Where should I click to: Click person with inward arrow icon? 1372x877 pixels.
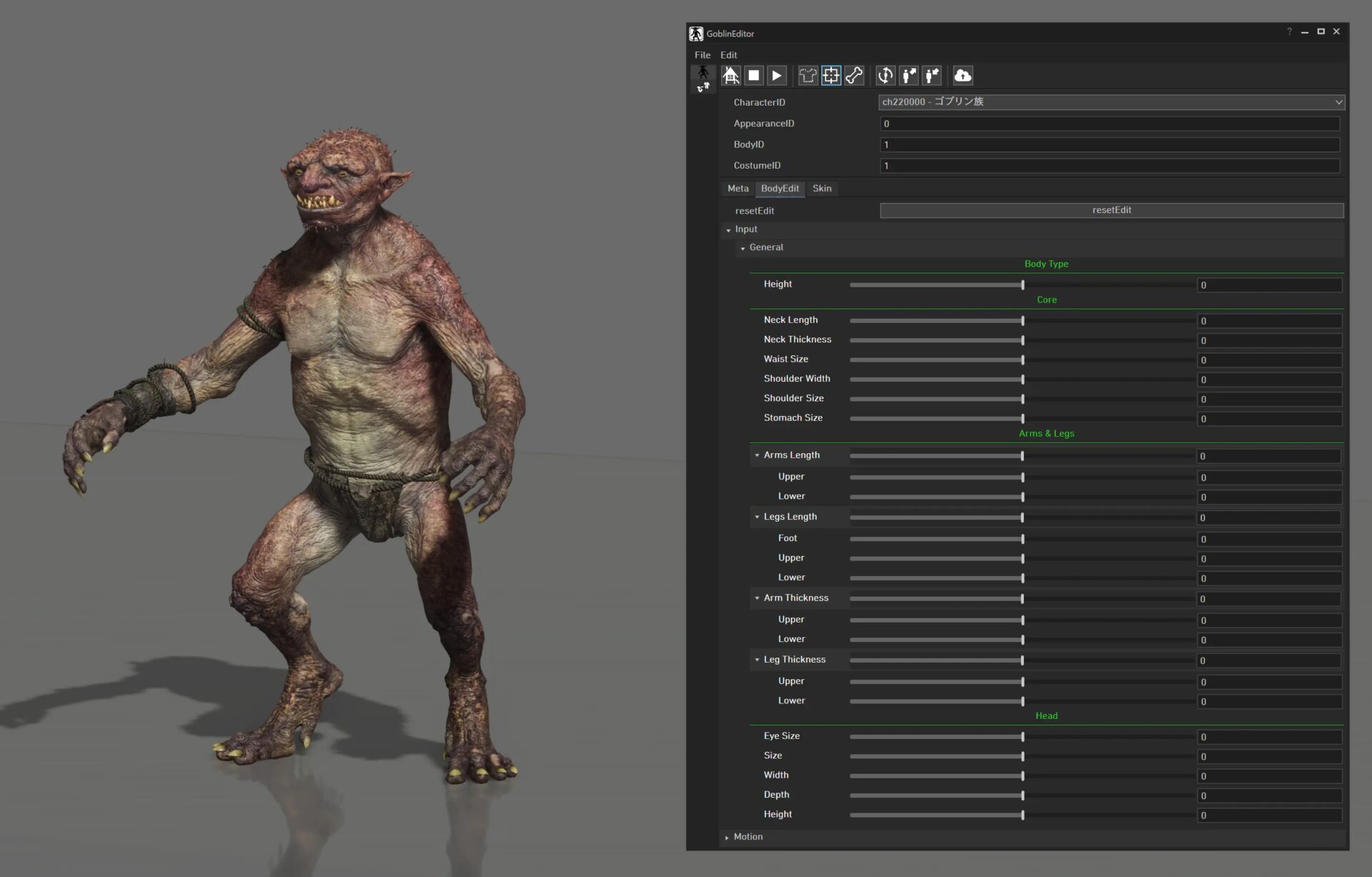(x=933, y=76)
